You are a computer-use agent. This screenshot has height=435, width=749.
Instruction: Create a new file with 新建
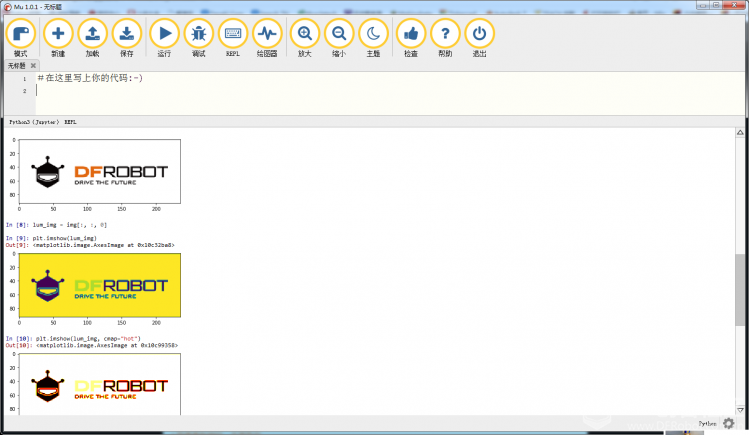pos(58,38)
